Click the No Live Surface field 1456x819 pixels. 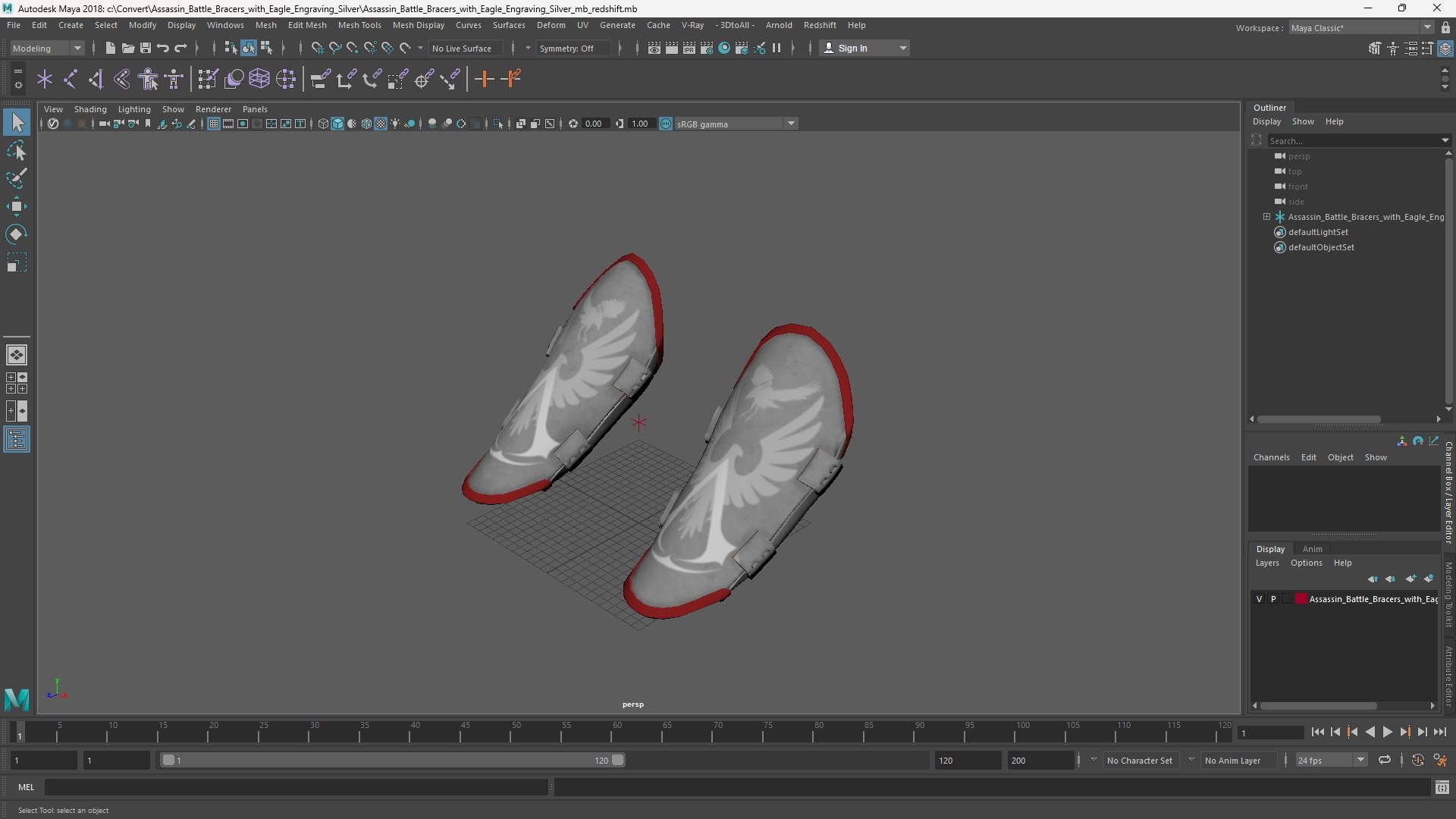click(x=466, y=48)
